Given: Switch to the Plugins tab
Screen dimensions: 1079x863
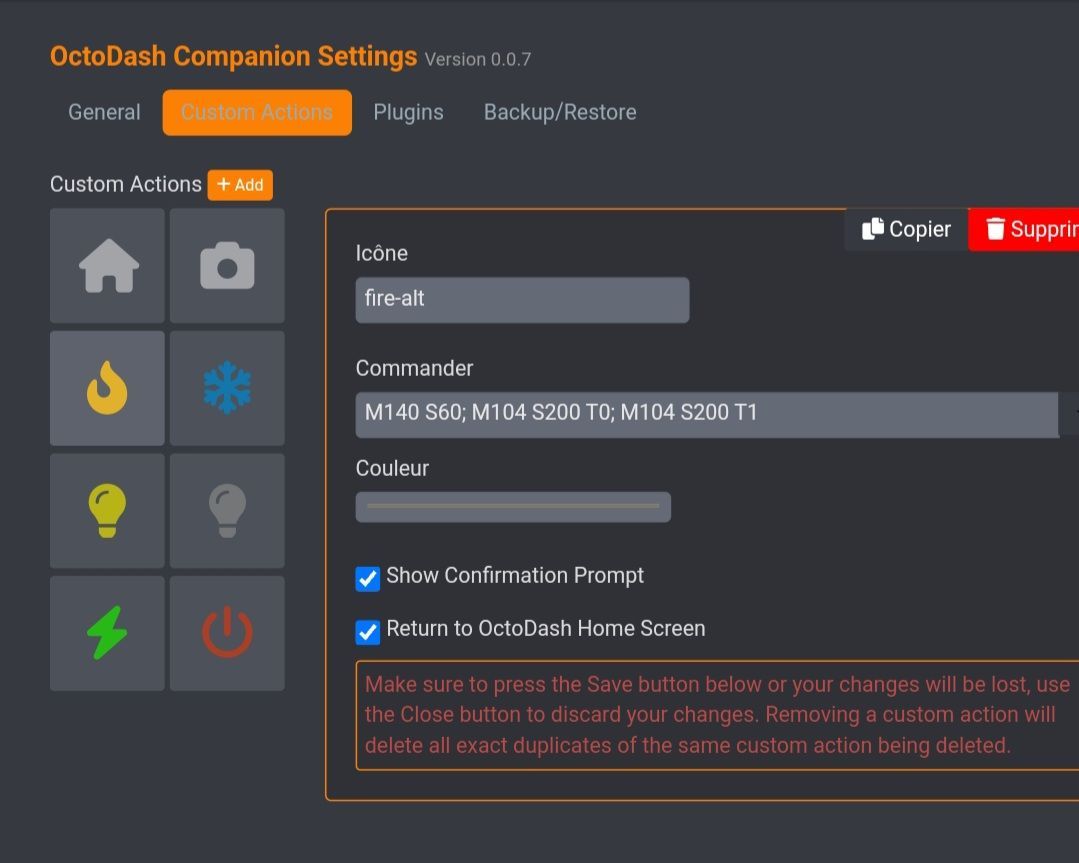Looking at the screenshot, I should [408, 112].
